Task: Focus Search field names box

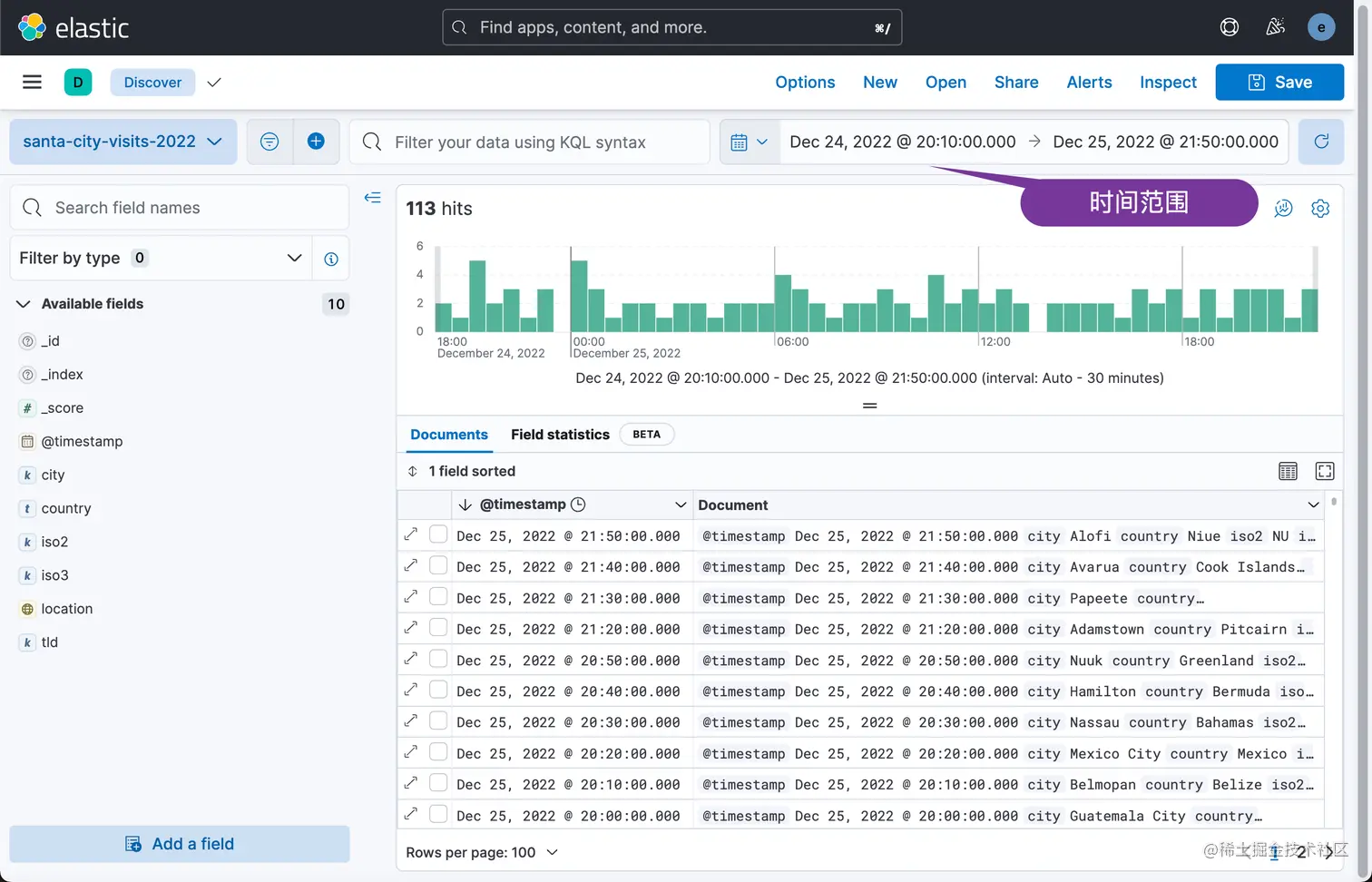Action: 180,208
